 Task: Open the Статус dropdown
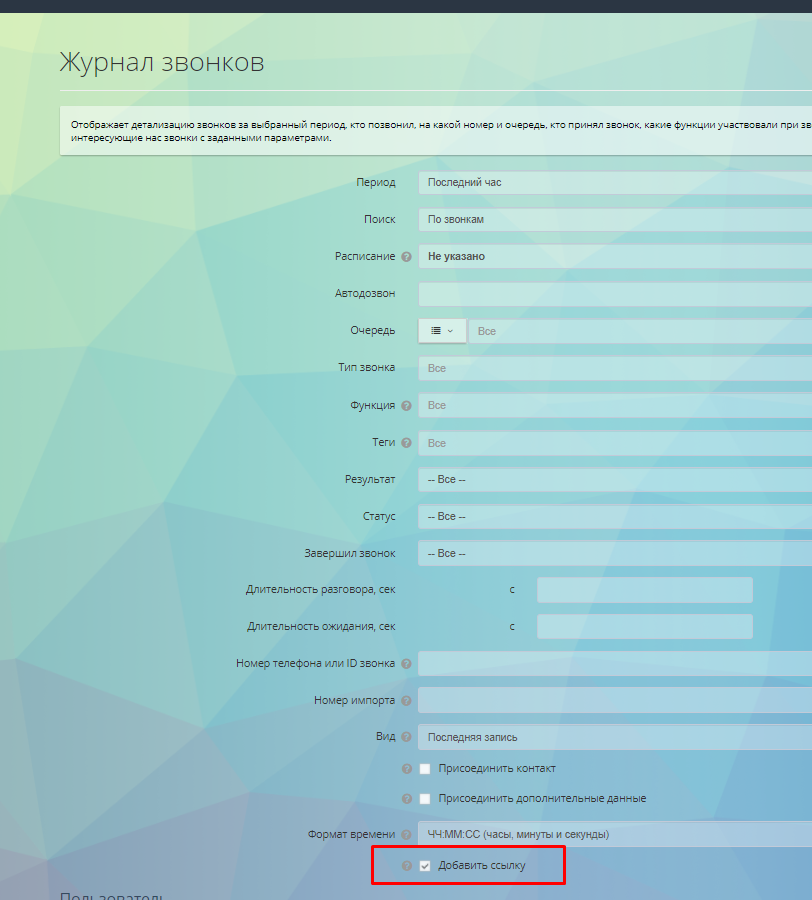click(614, 517)
